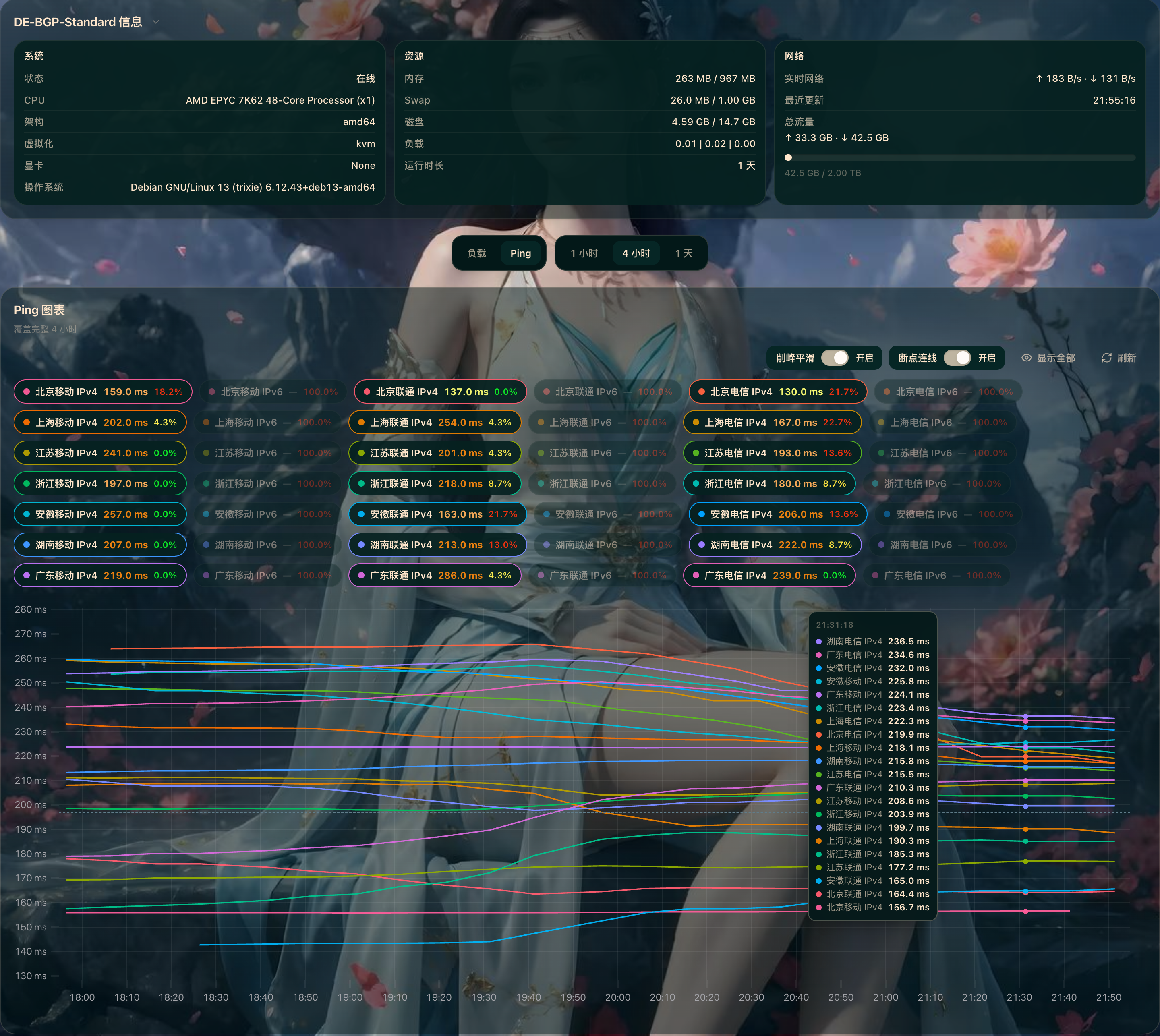1160x1036 pixels.
Task: Show the 广东移动 IPv6 series
Action: [267, 576]
